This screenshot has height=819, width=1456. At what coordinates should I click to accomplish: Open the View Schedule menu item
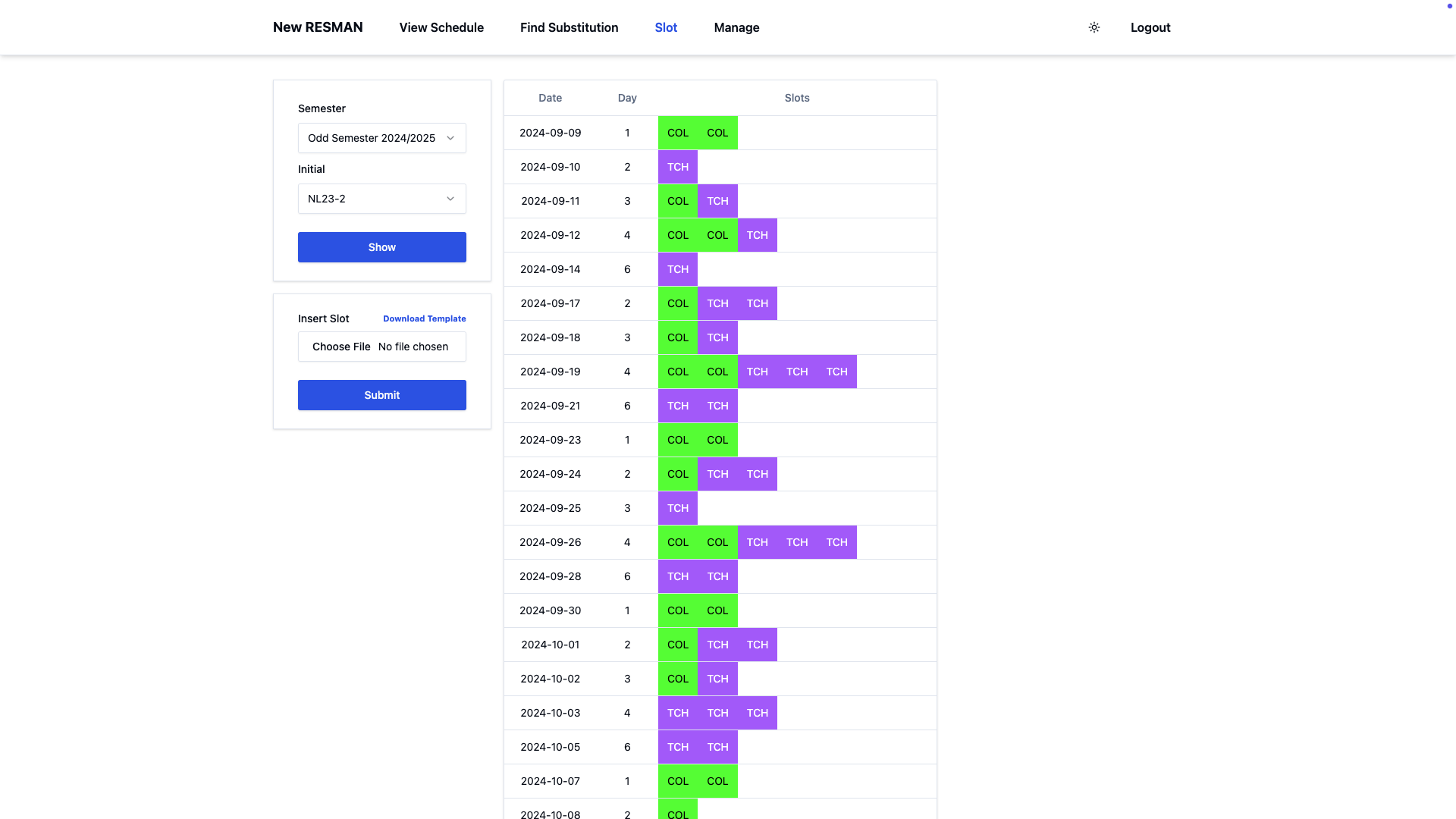[x=441, y=27]
